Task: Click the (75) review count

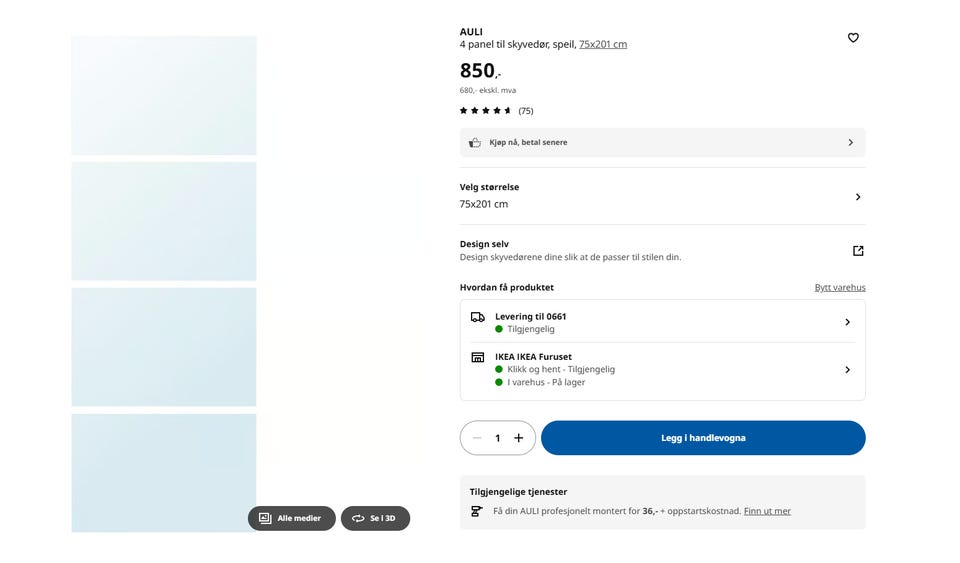Action: [526, 111]
